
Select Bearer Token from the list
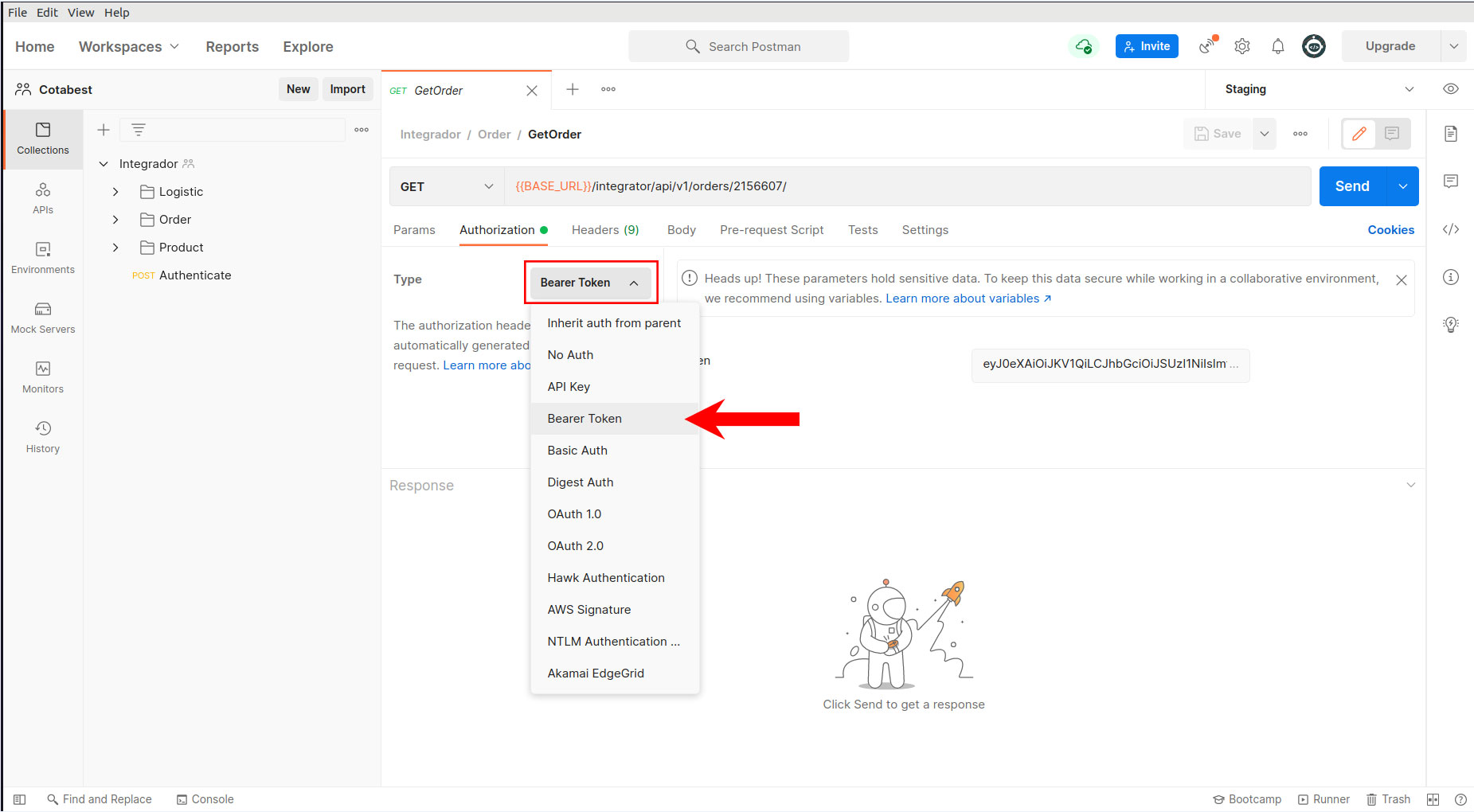coord(615,419)
